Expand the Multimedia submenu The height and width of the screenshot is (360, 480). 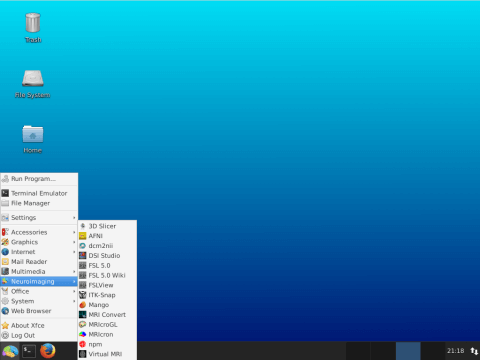coord(39,271)
